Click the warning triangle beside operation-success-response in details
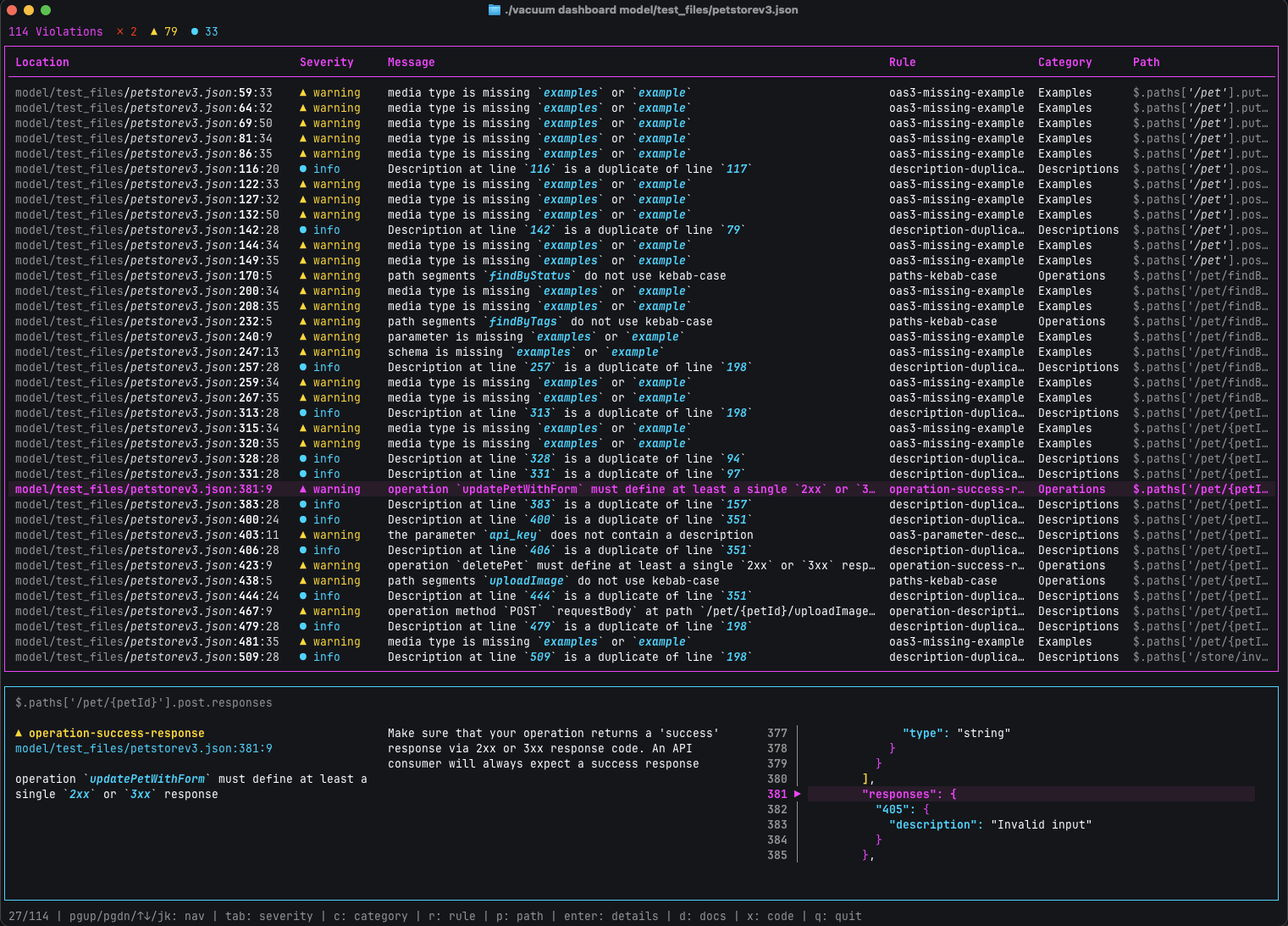This screenshot has width=1288, height=926. 19,734
